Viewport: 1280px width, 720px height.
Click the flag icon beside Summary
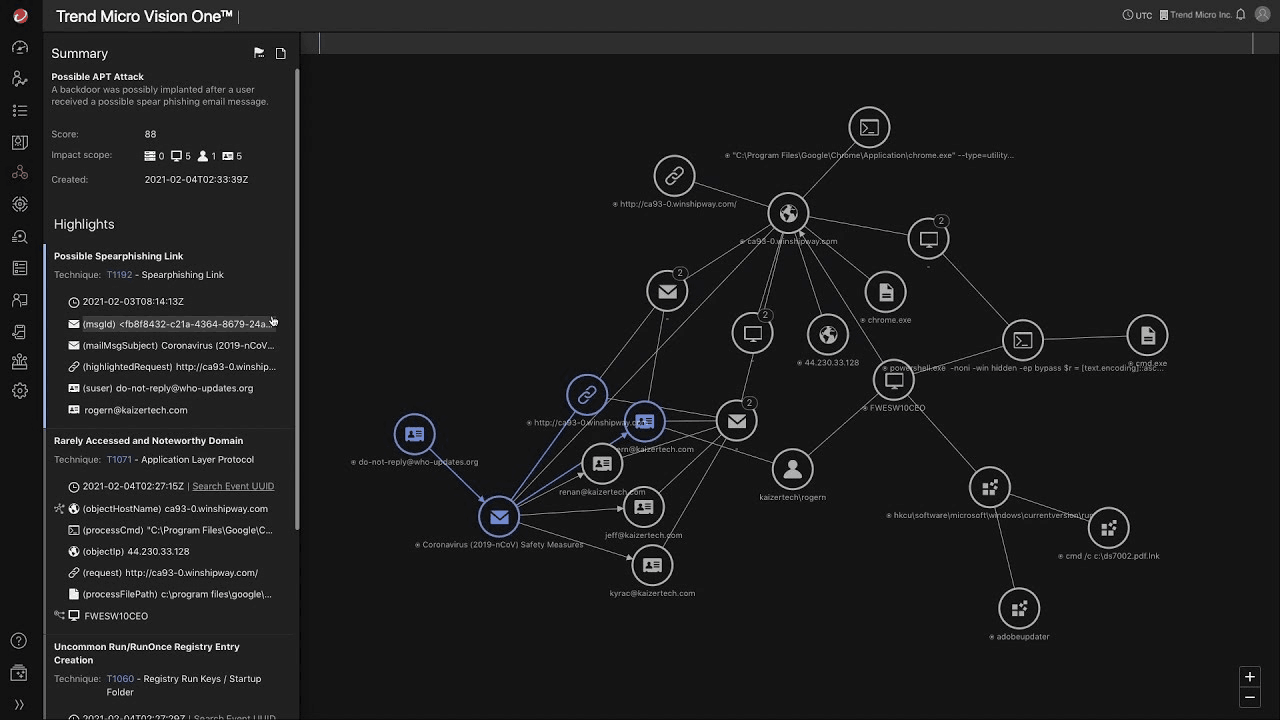pos(259,53)
